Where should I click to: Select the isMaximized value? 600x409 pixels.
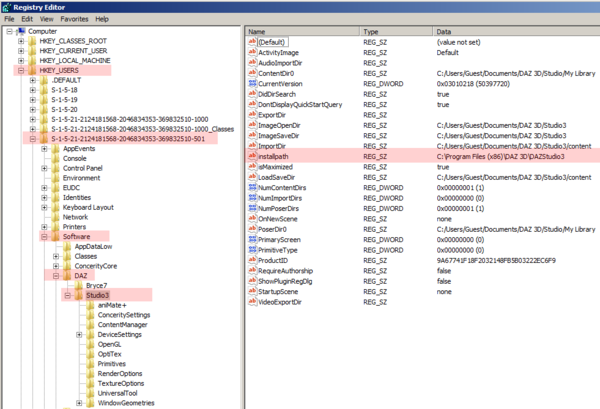(x=275, y=167)
